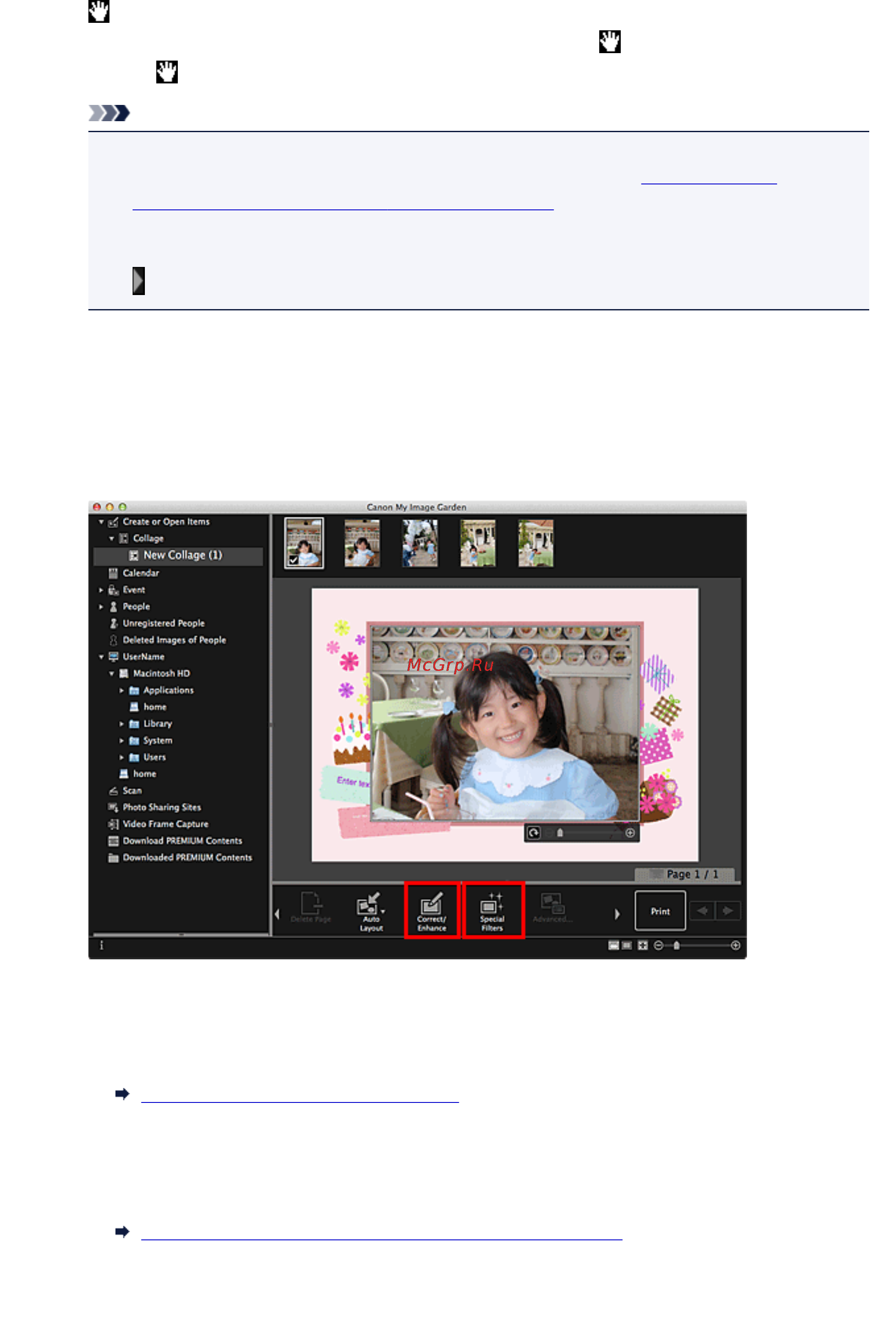Collapse the Macintosh HD node

pyautogui.click(x=112, y=673)
